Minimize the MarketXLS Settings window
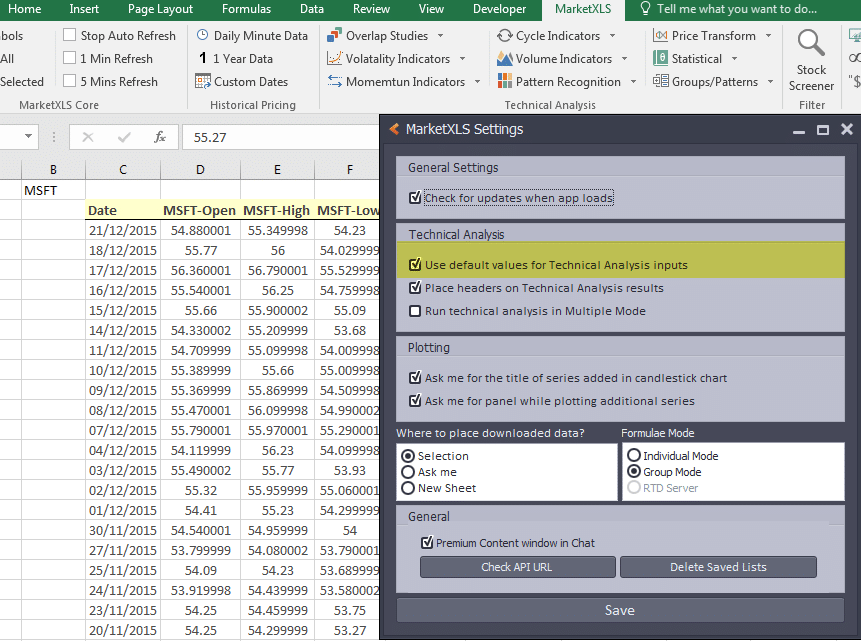 (799, 131)
